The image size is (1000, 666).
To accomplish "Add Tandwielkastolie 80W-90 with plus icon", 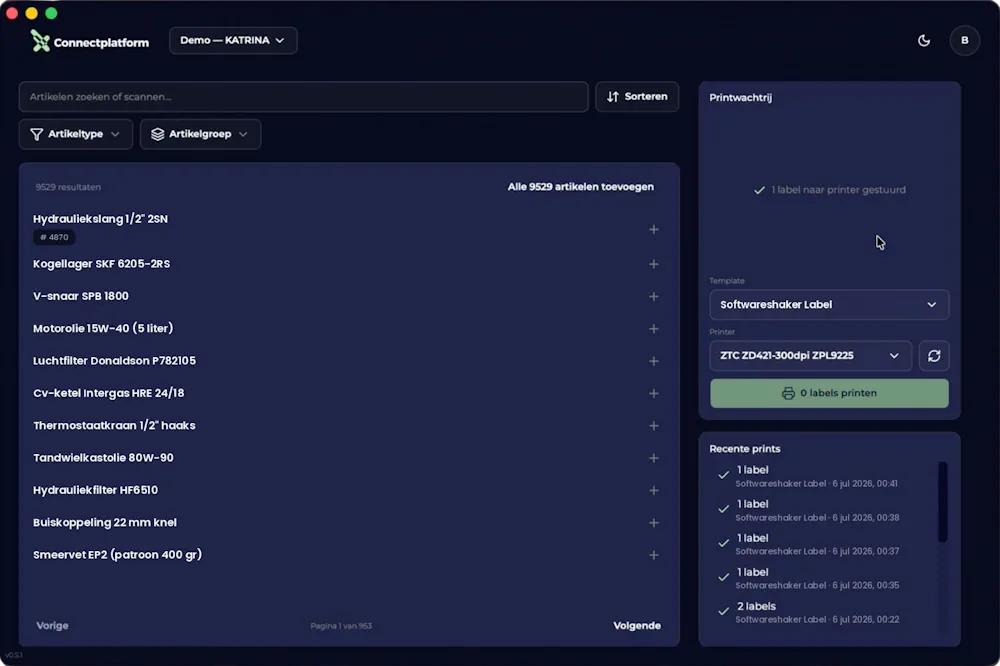I will [x=654, y=458].
